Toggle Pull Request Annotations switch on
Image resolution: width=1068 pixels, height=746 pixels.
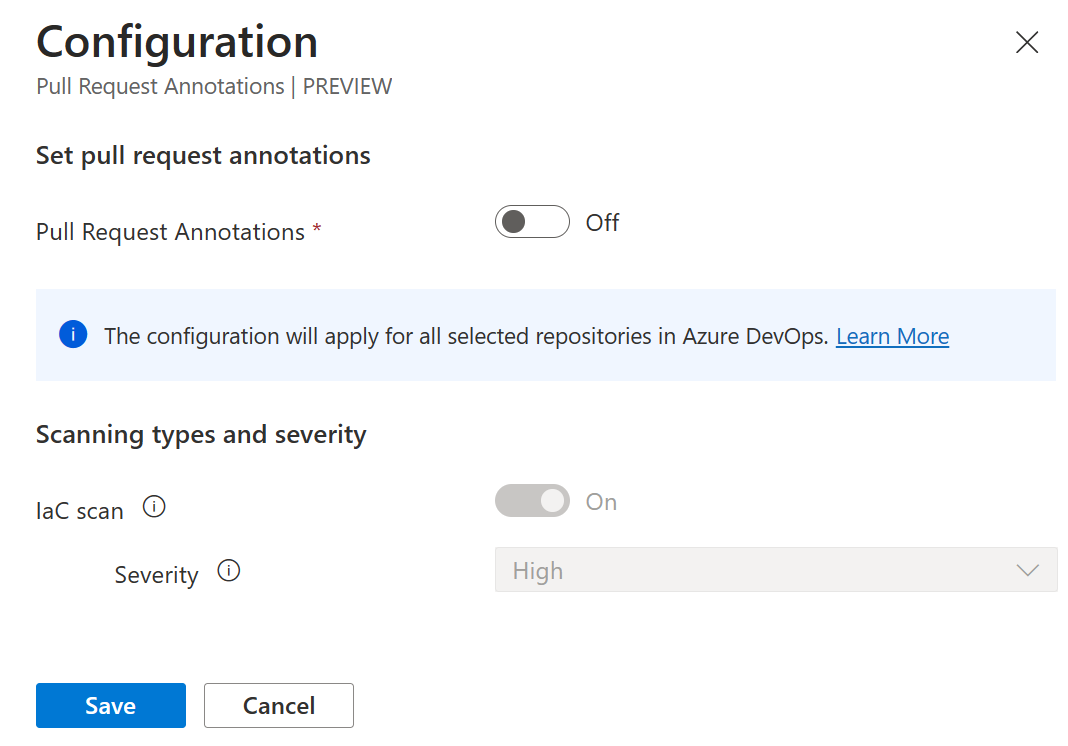click(x=532, y=221)
